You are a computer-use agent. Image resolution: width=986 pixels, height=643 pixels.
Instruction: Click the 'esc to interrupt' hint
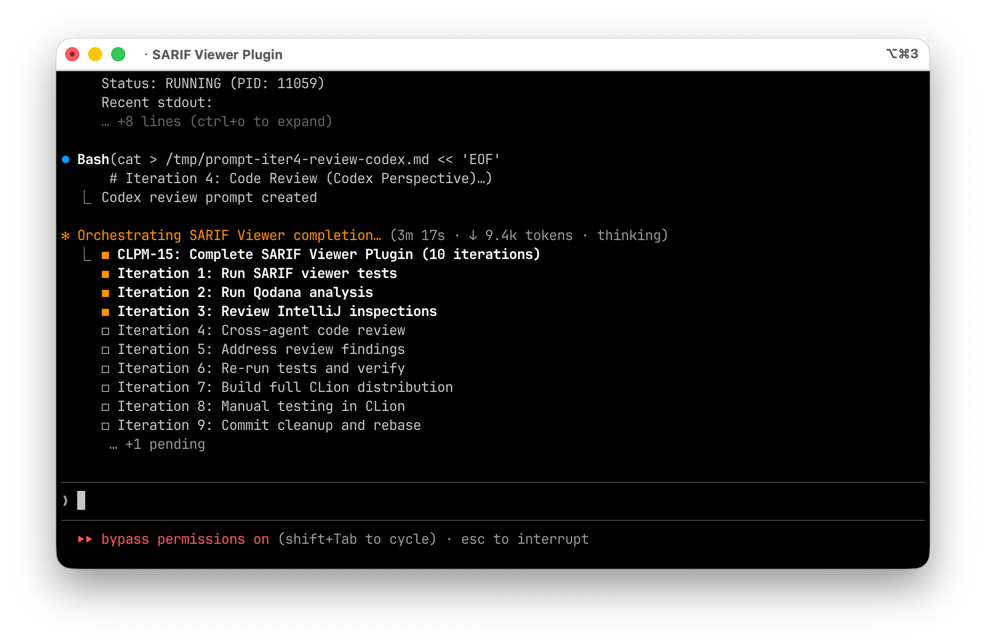tap(525, 539)
